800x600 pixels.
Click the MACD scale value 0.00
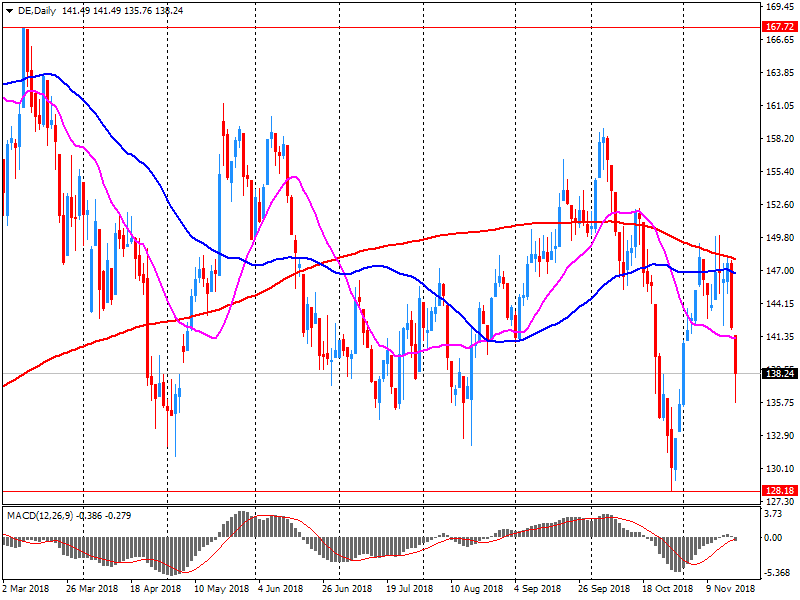coord(773,538)
